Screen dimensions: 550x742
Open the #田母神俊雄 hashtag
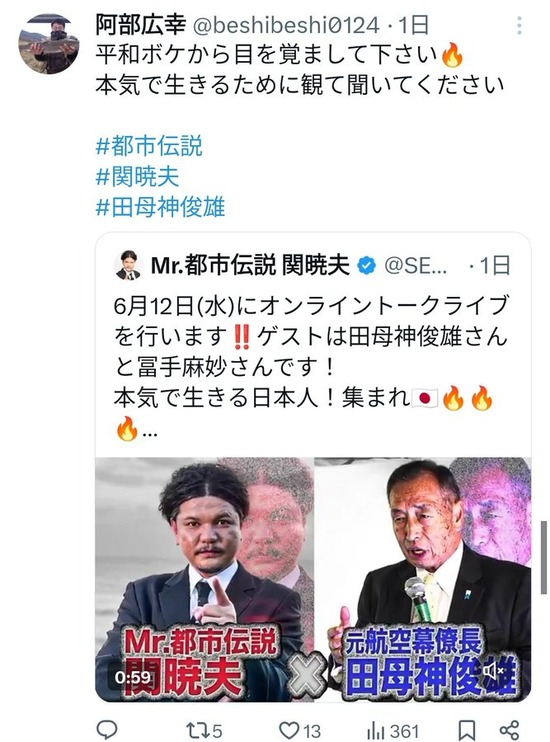click(160, 207)
